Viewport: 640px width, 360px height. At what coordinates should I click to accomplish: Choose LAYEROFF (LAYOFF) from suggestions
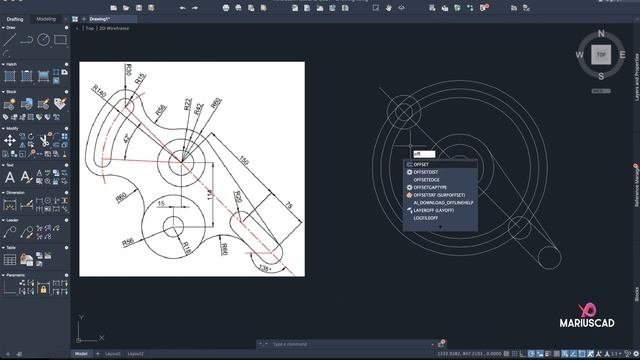tap(440, 210)
